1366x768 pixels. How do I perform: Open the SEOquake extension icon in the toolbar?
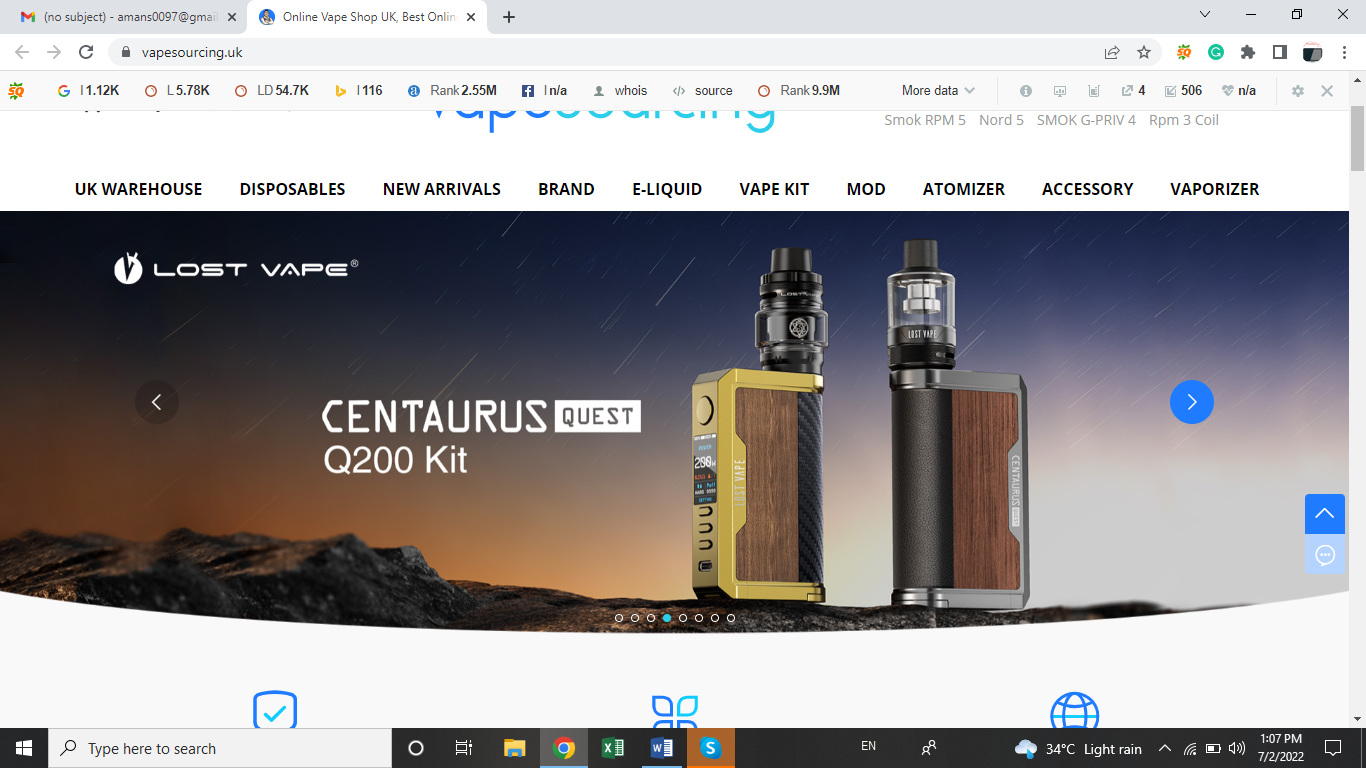click(x=1184, y=52)
